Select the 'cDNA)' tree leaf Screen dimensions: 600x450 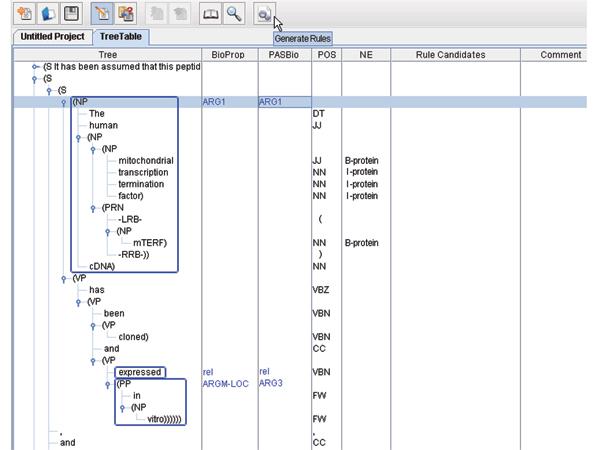click(x=102, y=267)
